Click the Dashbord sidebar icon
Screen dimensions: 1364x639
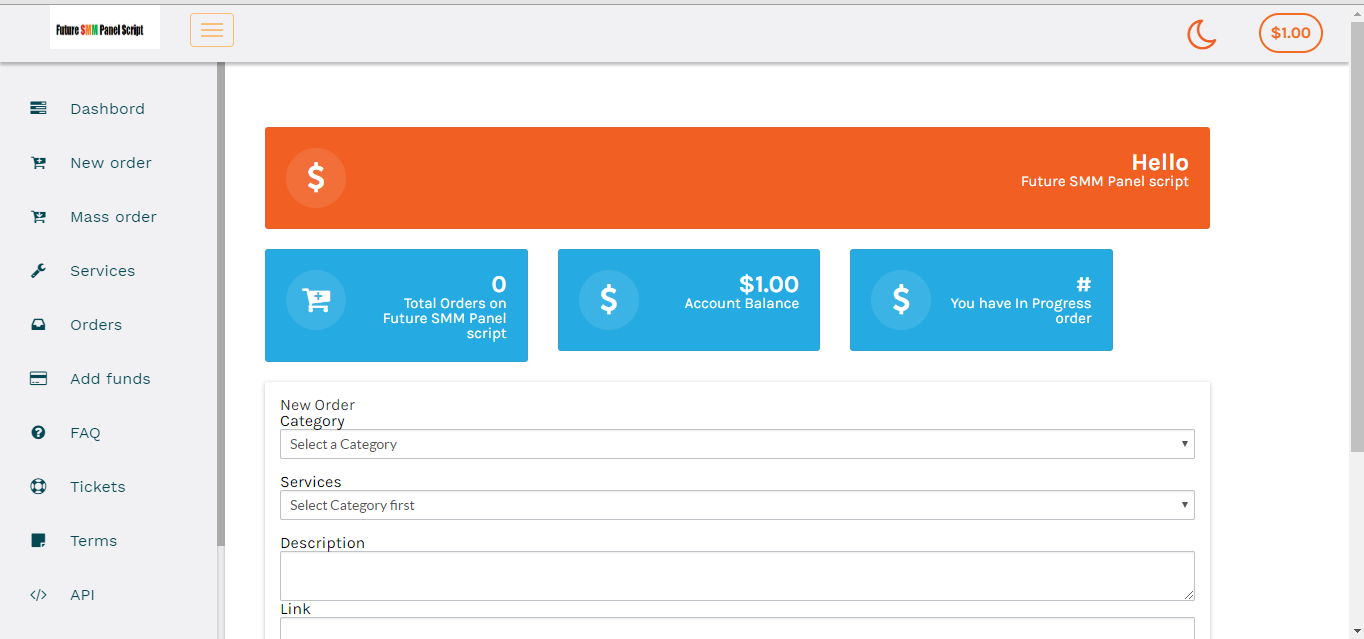tap(38, 108)
